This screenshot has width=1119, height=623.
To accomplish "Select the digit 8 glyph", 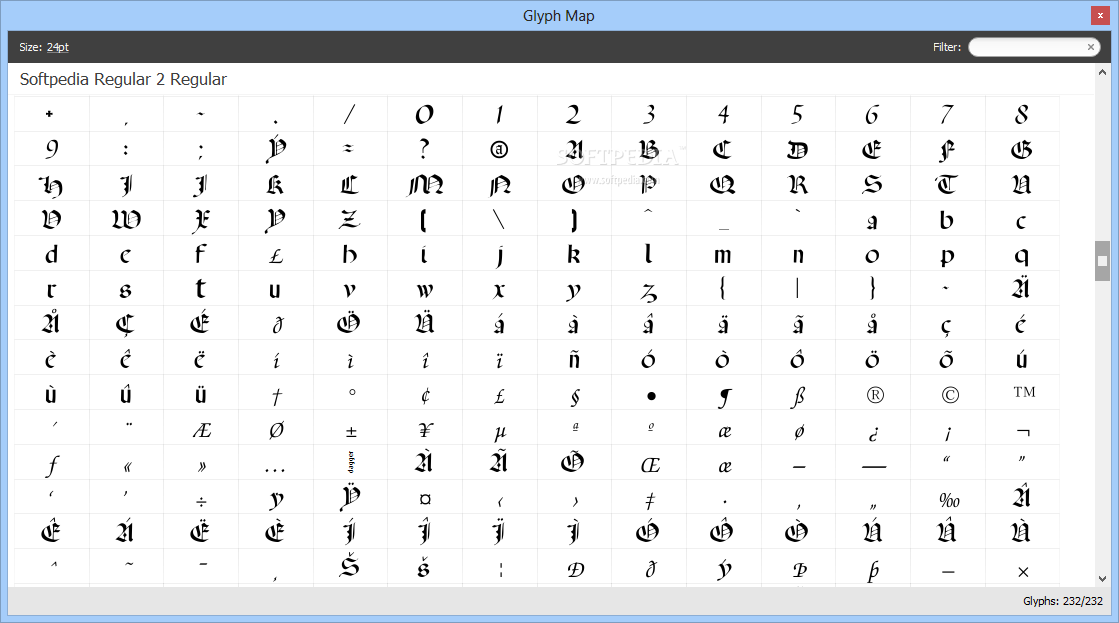I will point(1022,114).
